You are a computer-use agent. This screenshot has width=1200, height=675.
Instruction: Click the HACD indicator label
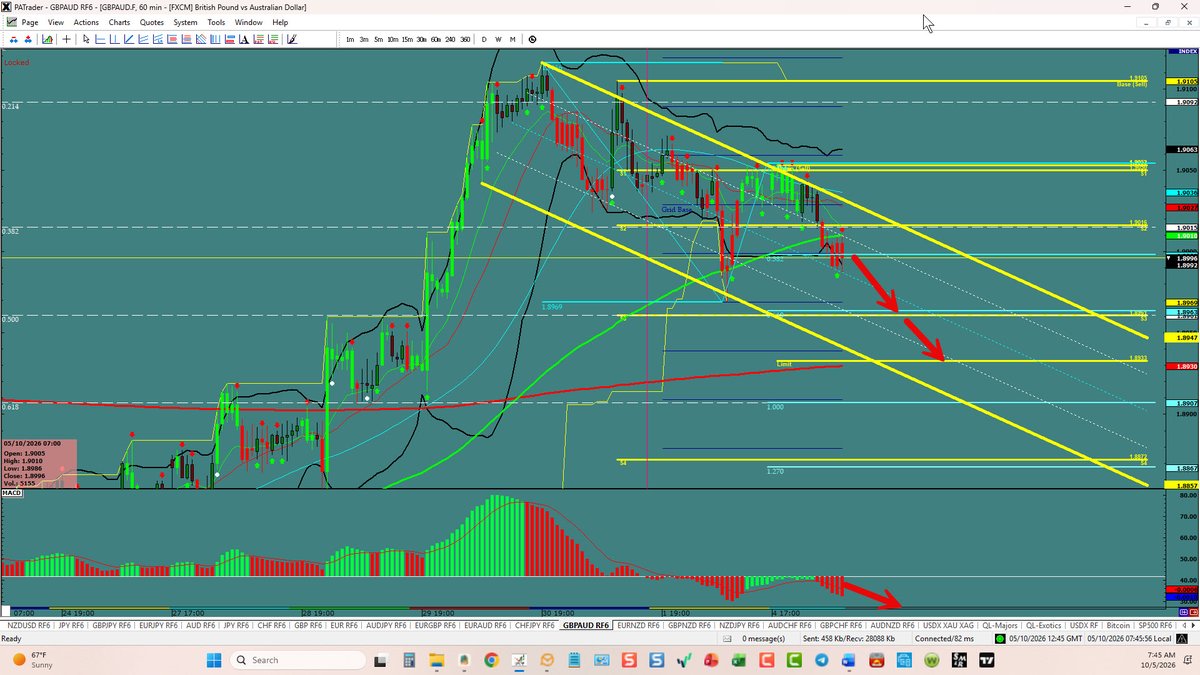point(12,493)
